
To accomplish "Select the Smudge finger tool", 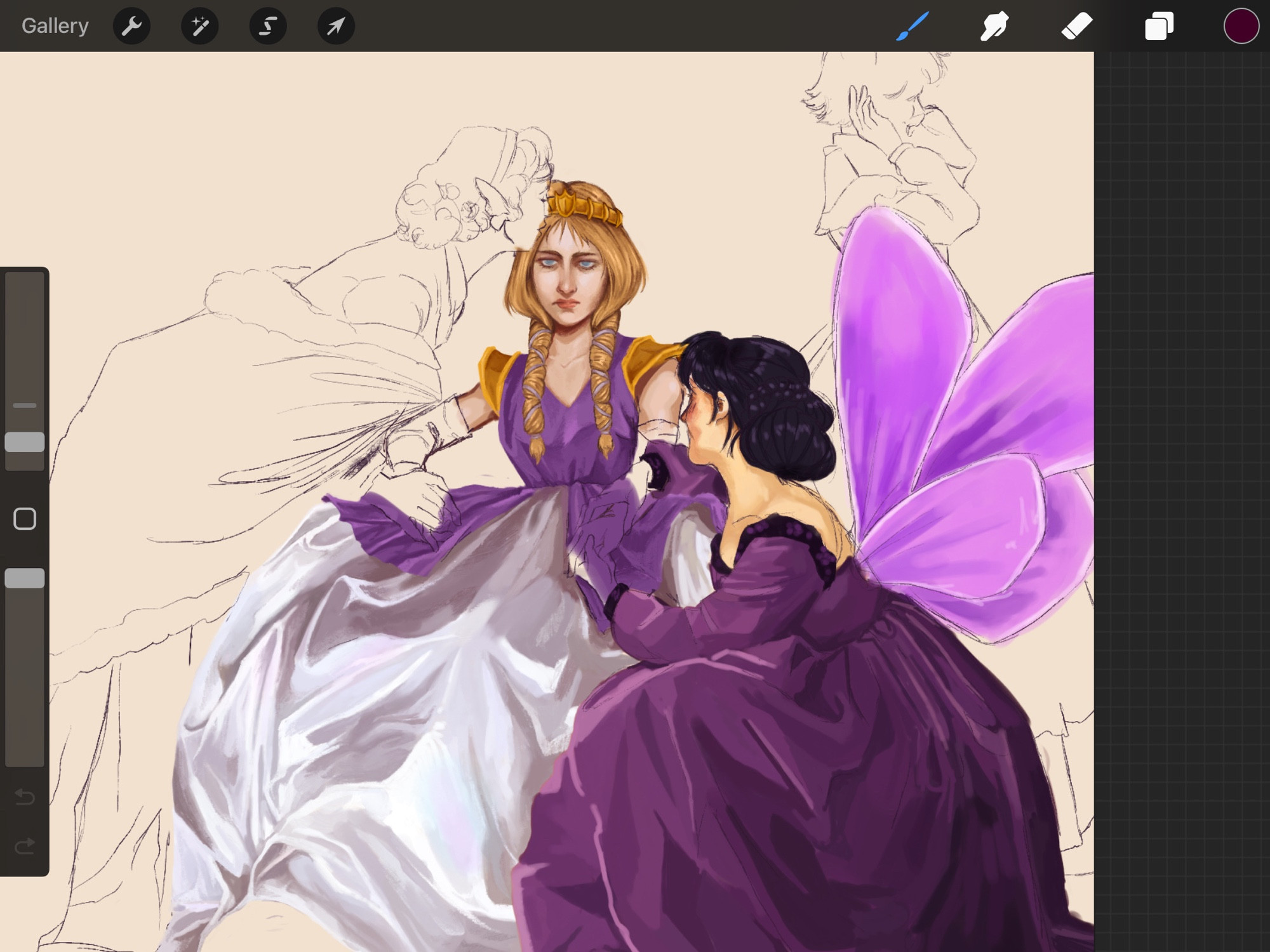I will tap(994, 26).
